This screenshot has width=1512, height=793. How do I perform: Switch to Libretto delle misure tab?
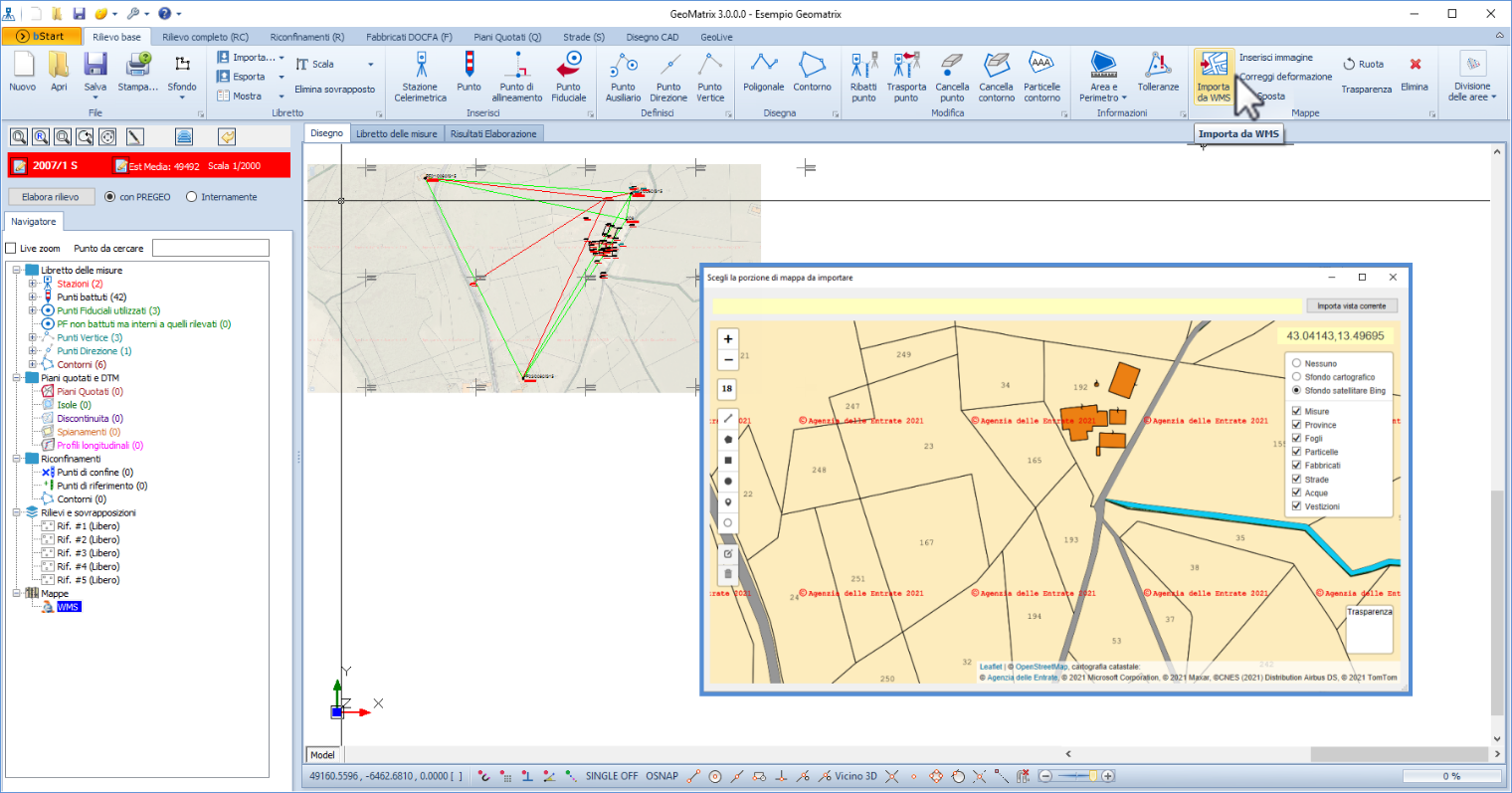[397, 133]
